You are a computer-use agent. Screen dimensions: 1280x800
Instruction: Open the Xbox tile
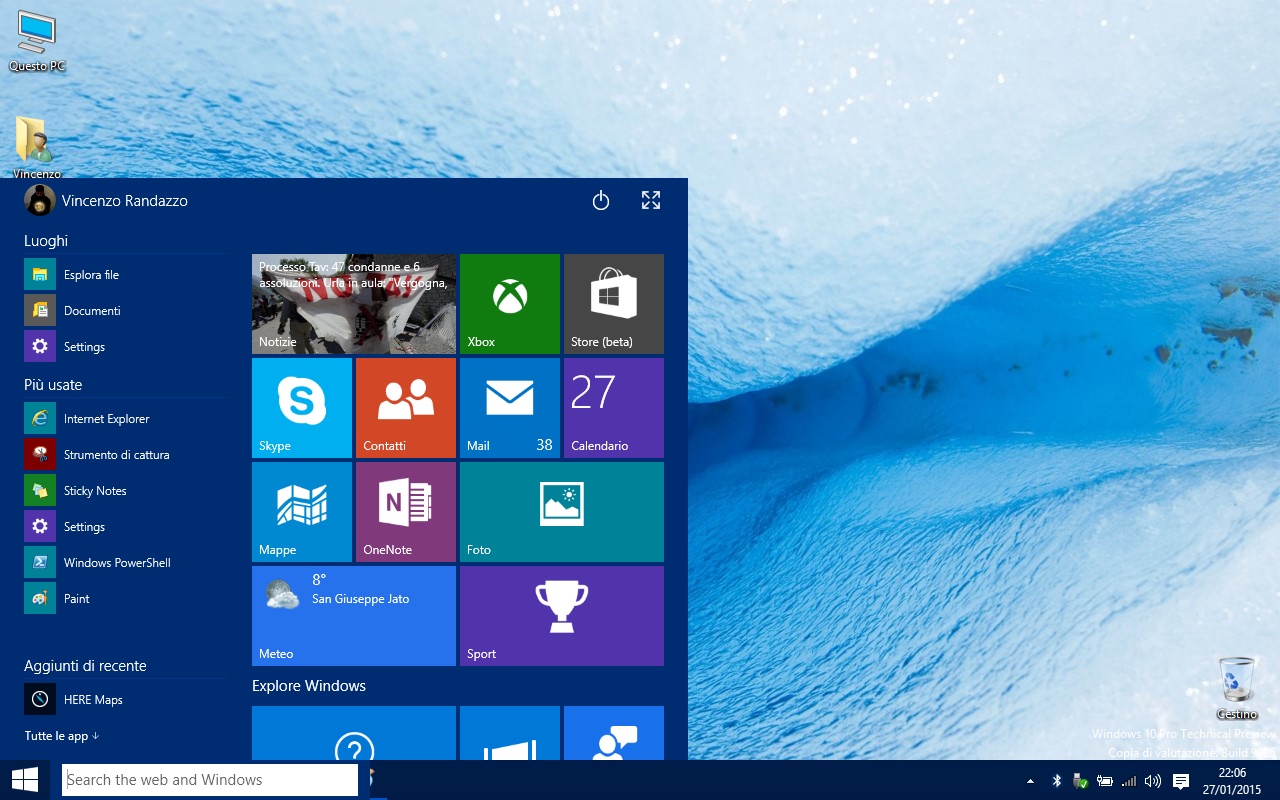click(x=510, y=304)
